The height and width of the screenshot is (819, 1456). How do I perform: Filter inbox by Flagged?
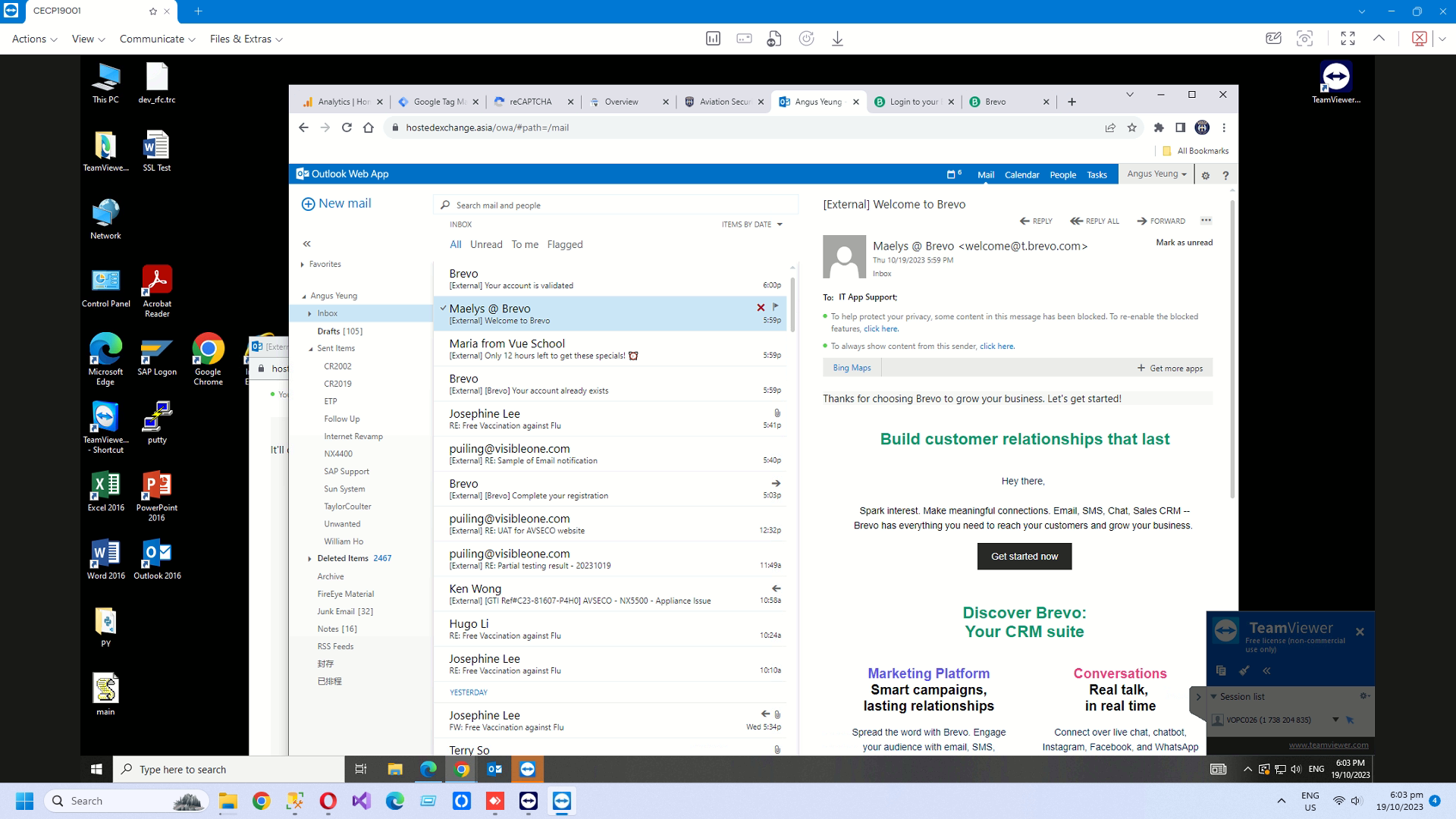pos(565,244)
